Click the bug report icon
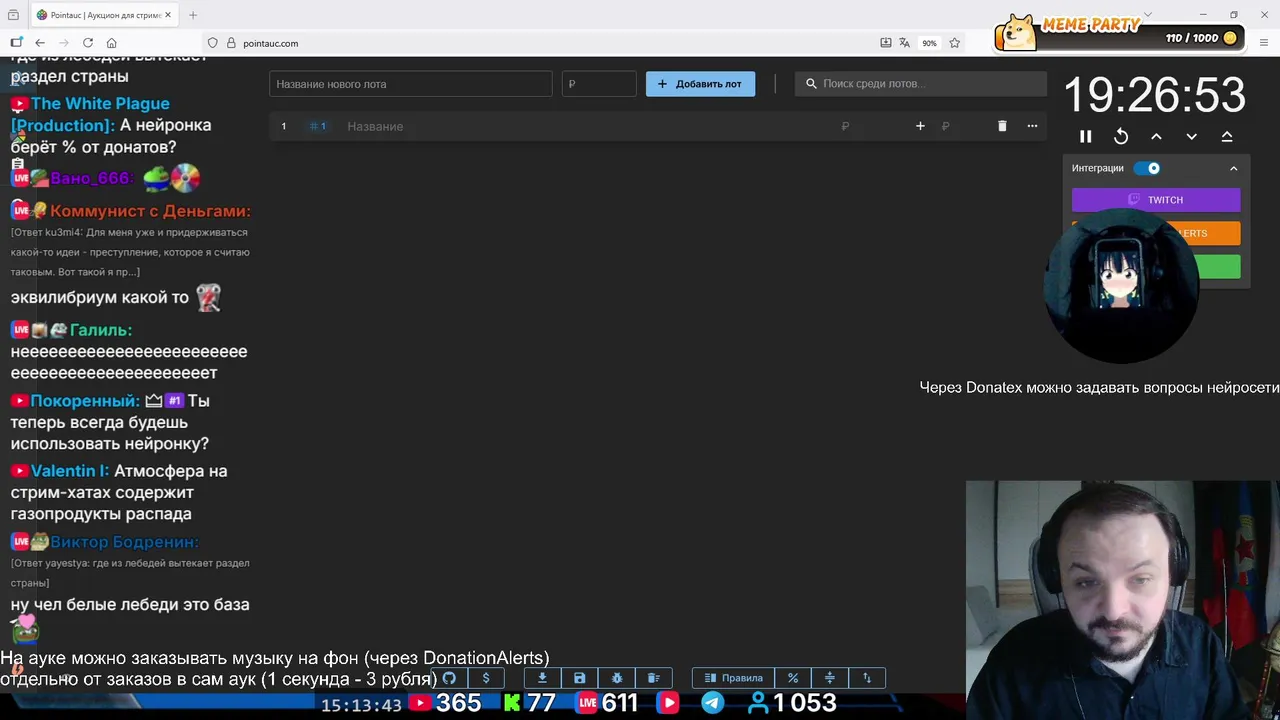 click(616, 678)
